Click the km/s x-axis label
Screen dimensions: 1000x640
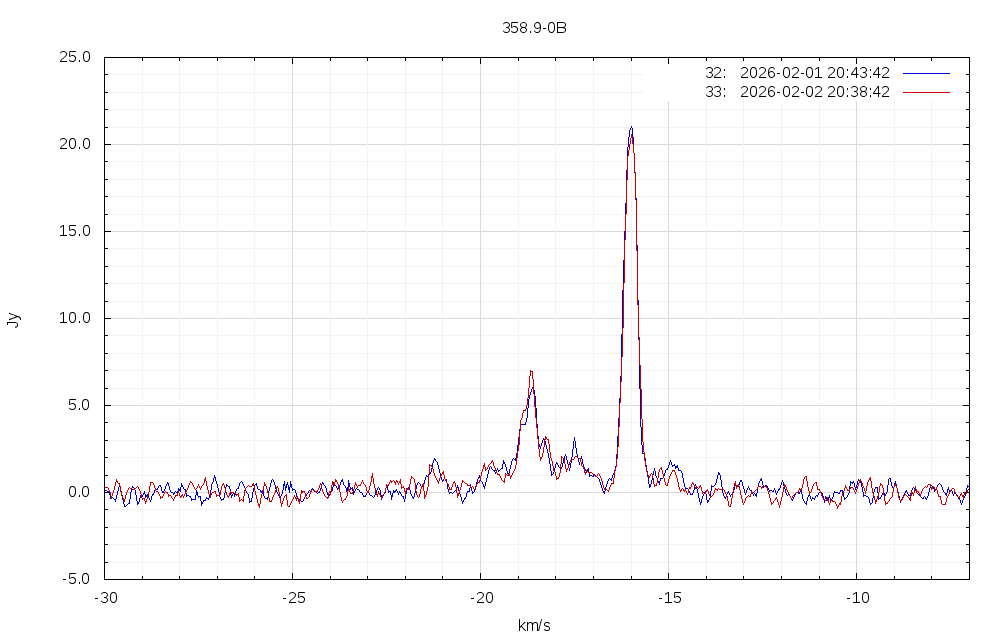[534, 626]
